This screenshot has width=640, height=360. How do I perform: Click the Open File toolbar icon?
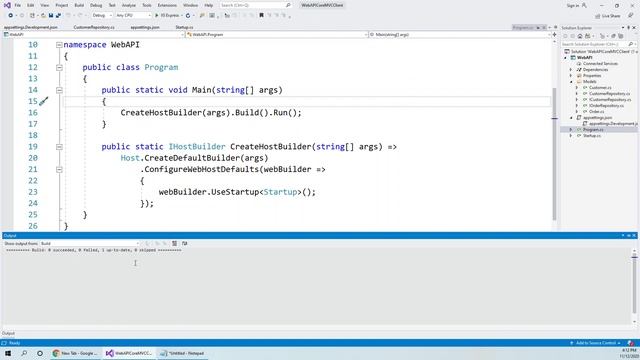43,16
